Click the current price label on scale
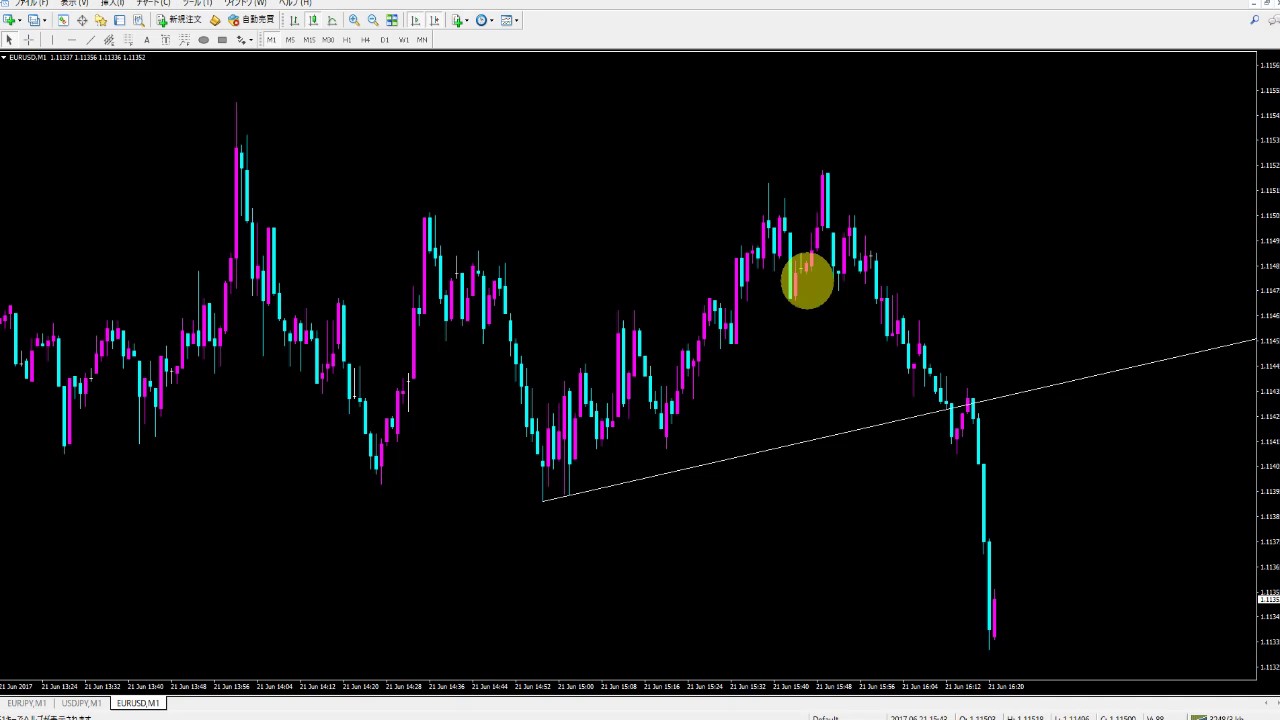Image resolution: width=1280 pixels, height=720 pixels. click(x=1268, y=599)
